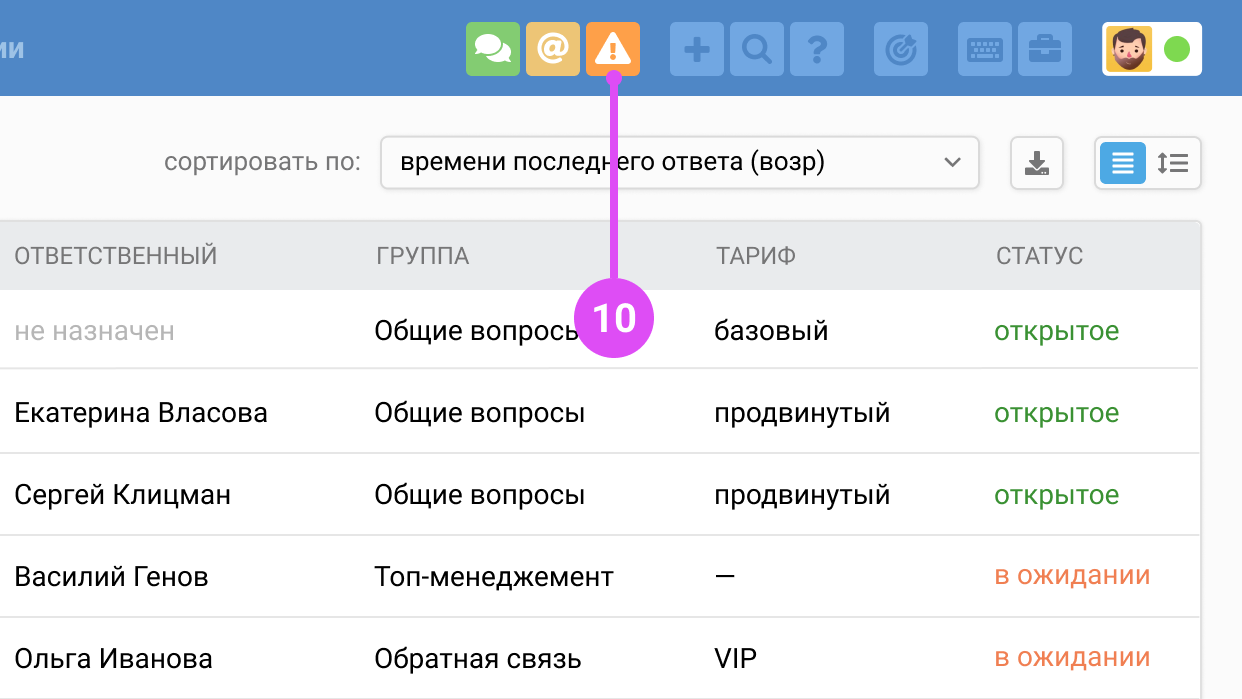Toggle the green online status indicator

coord(1177,49)
